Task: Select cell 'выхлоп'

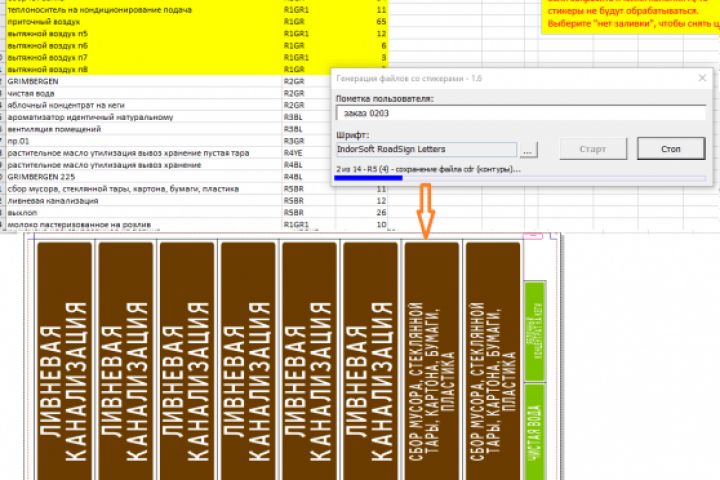Action: pyautogui.click(x=144, y=213)
